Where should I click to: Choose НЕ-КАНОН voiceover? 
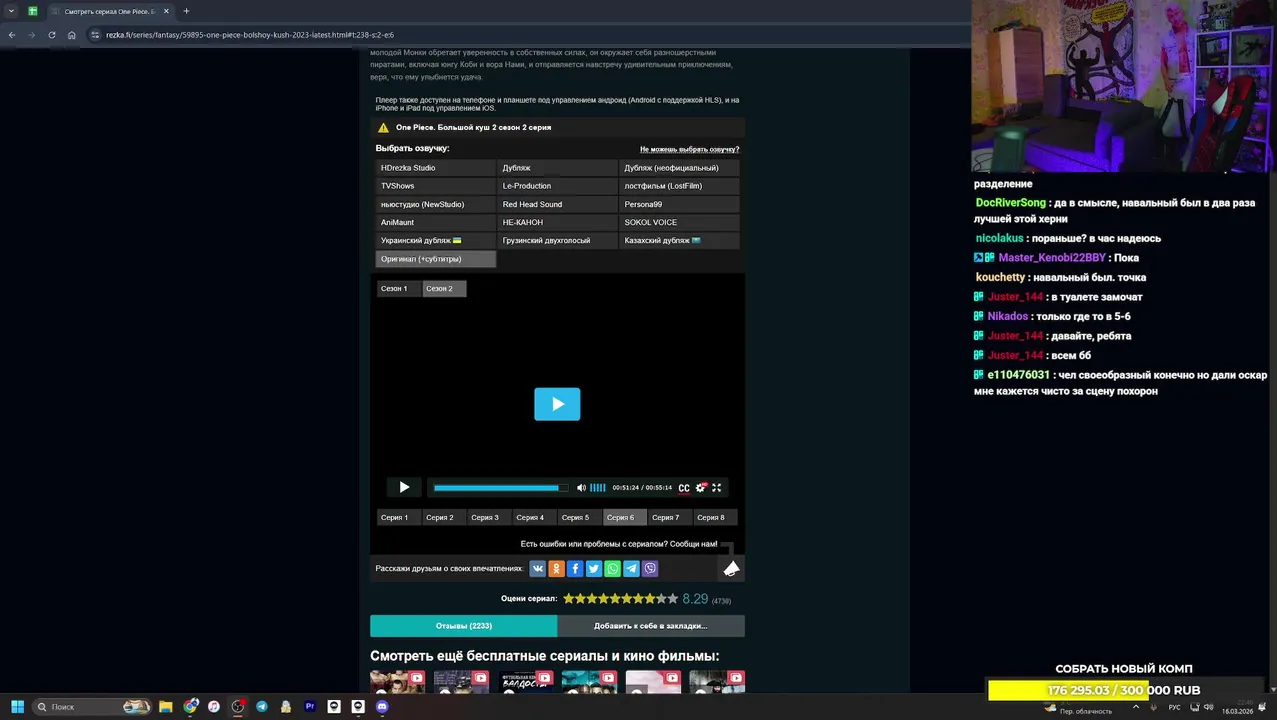(557, 222)
